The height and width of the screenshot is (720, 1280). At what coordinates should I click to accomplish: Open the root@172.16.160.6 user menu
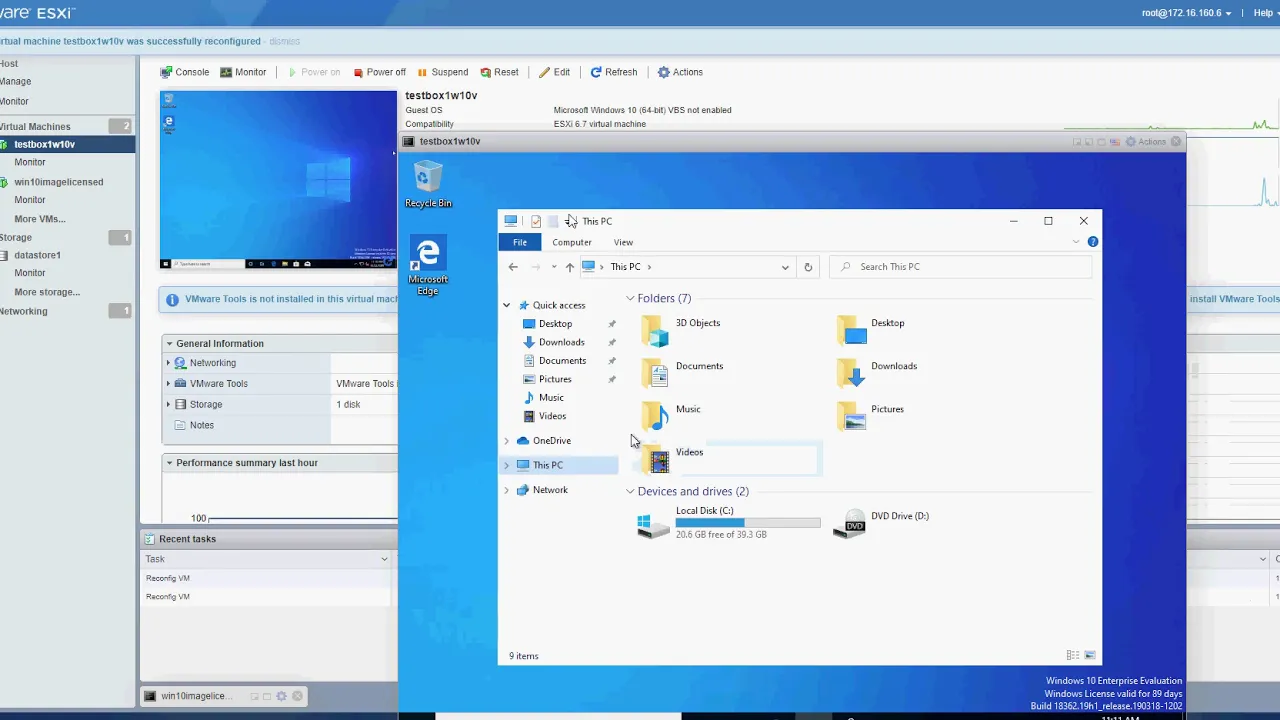tap(1186, 13)
